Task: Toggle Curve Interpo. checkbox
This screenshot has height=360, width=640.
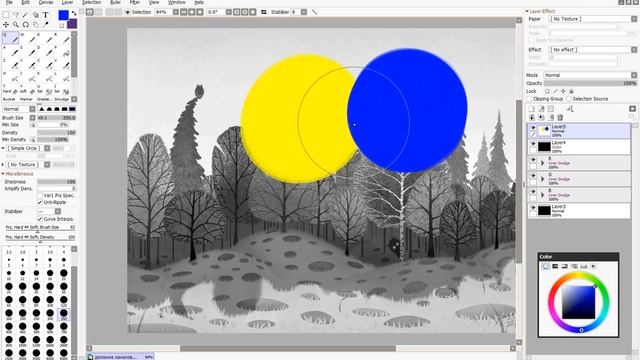Action: point(40,219)
